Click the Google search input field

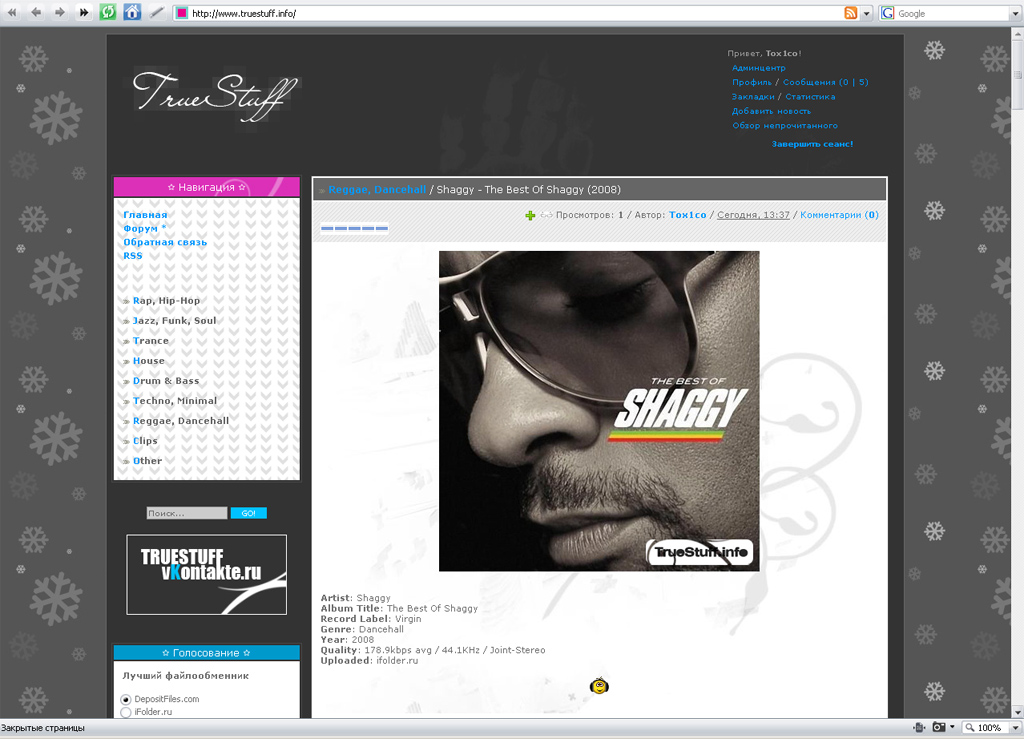point(952,13)
